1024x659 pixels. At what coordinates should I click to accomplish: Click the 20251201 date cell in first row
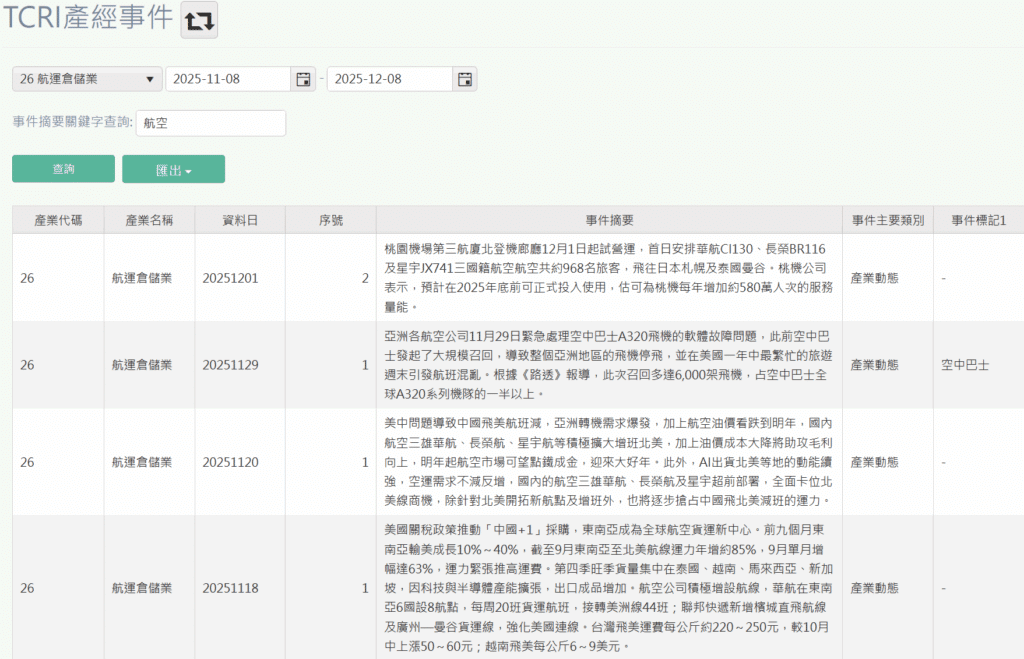[230, 278]
